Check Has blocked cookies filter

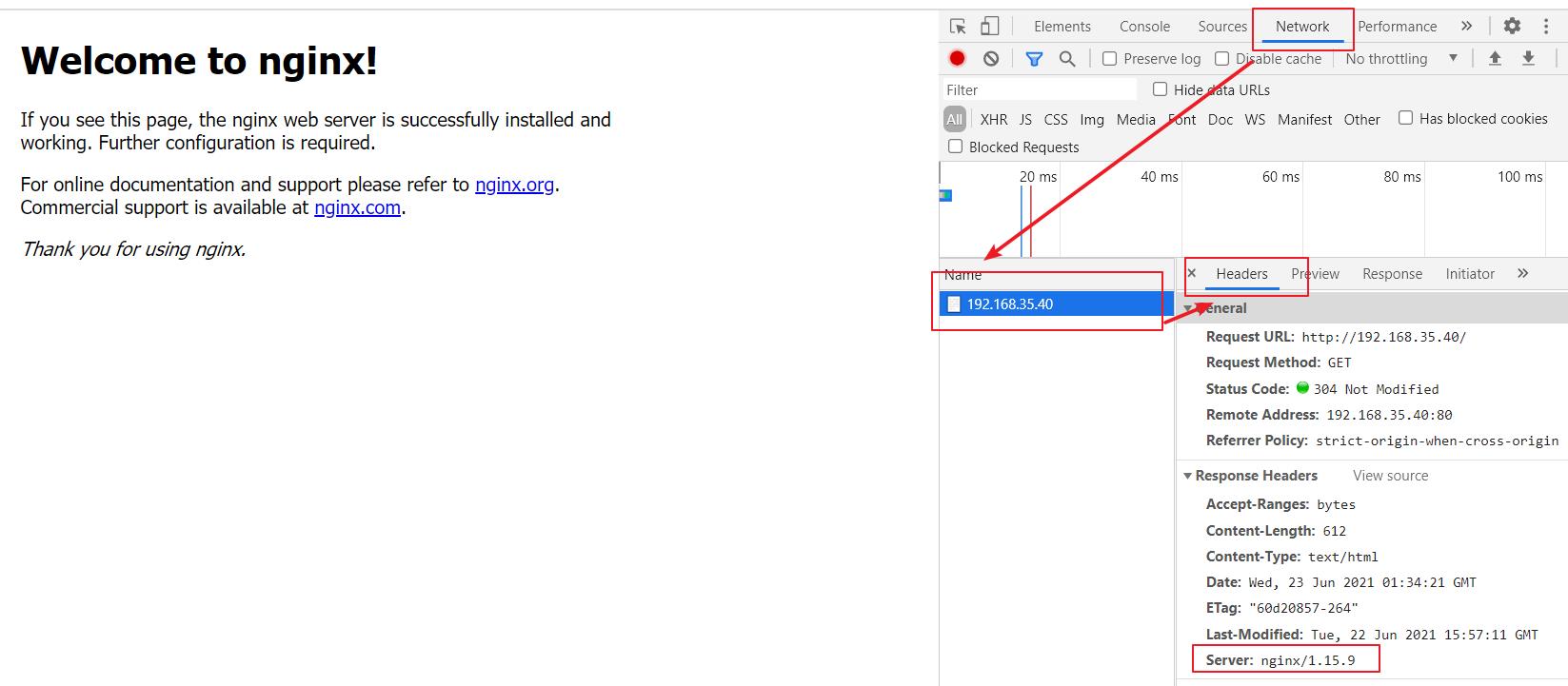[1405, 117]
